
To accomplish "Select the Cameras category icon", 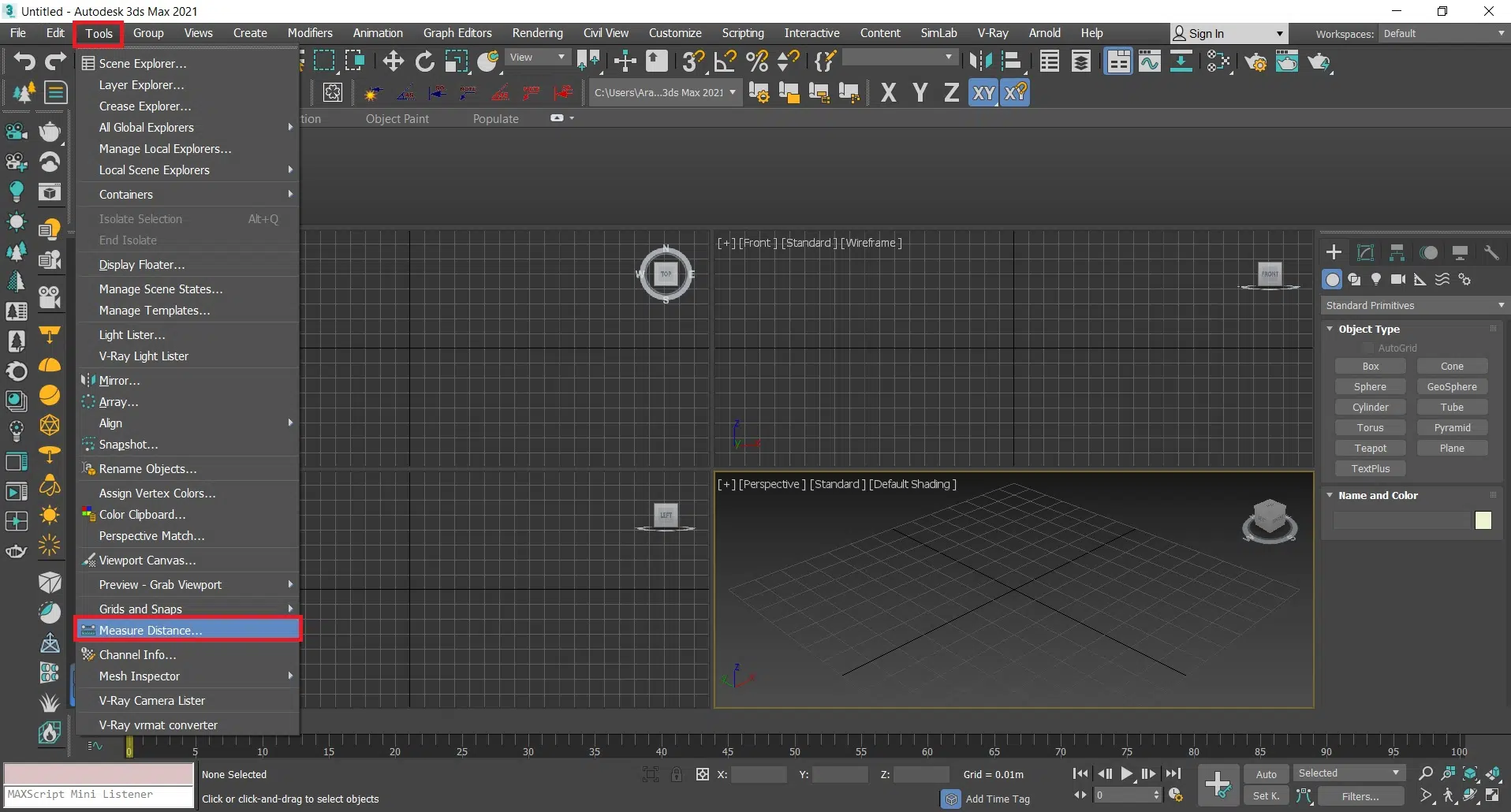I will [1398, 279].
